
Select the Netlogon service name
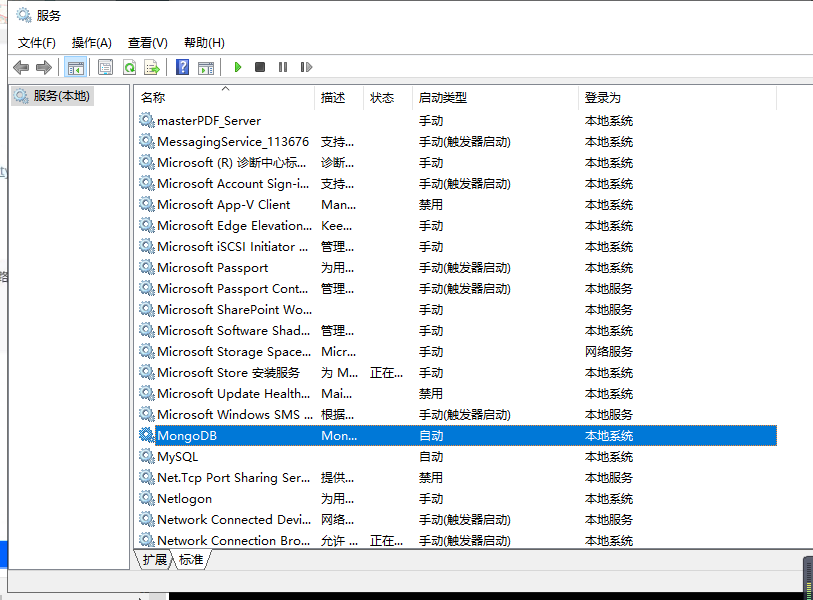click(x=185, y=499)
